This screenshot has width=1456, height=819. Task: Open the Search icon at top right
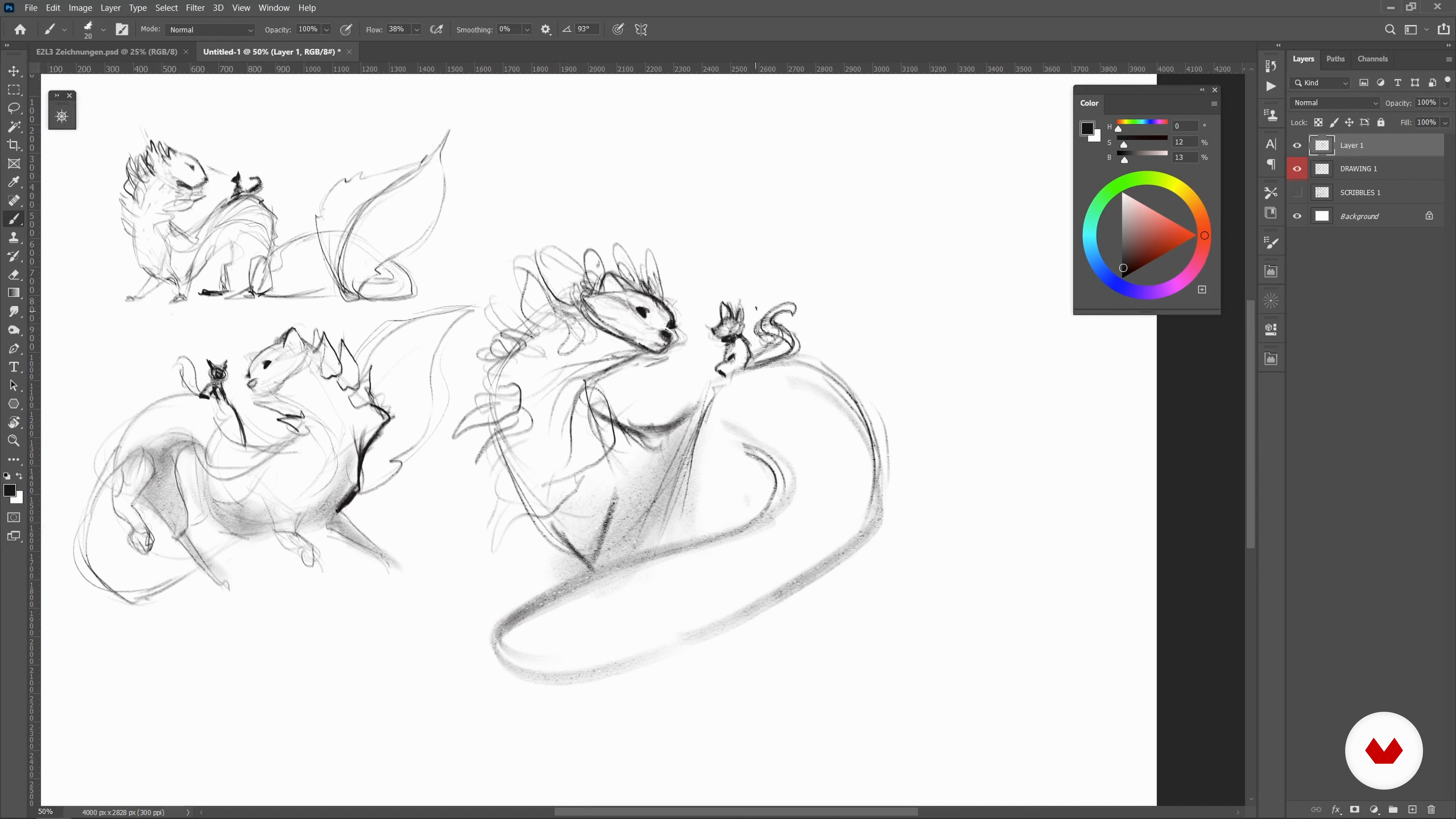coord(1390,30)
